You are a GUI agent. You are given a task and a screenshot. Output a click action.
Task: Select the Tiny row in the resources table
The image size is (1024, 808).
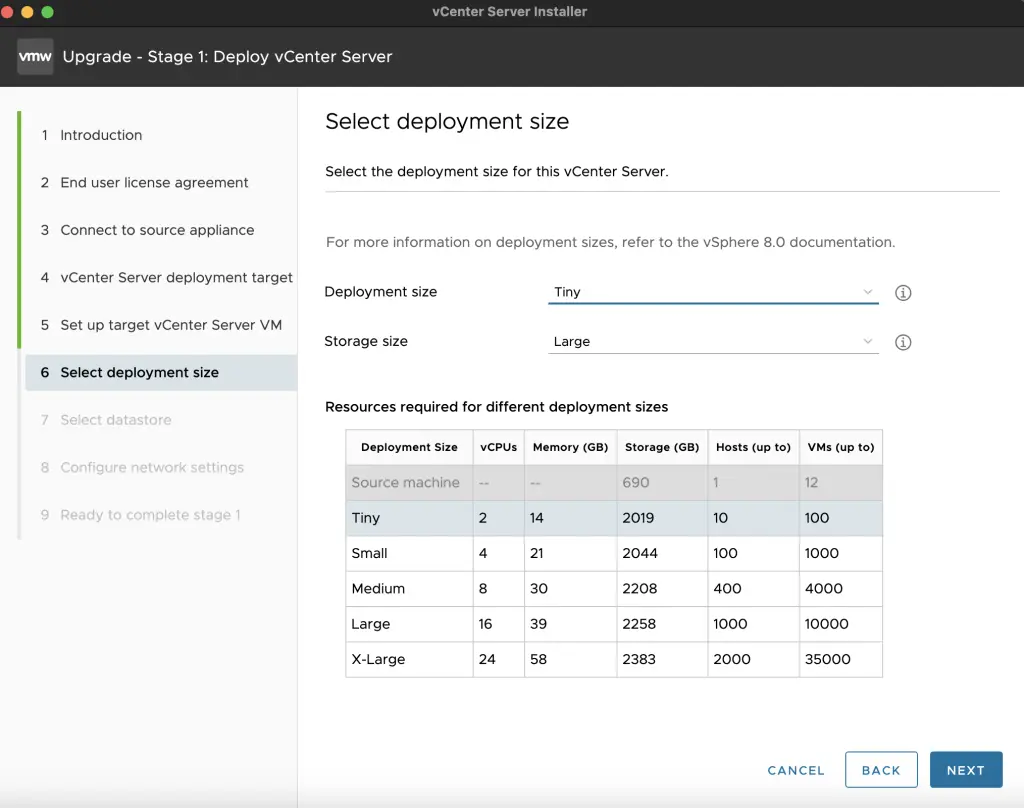coord(408,518)
